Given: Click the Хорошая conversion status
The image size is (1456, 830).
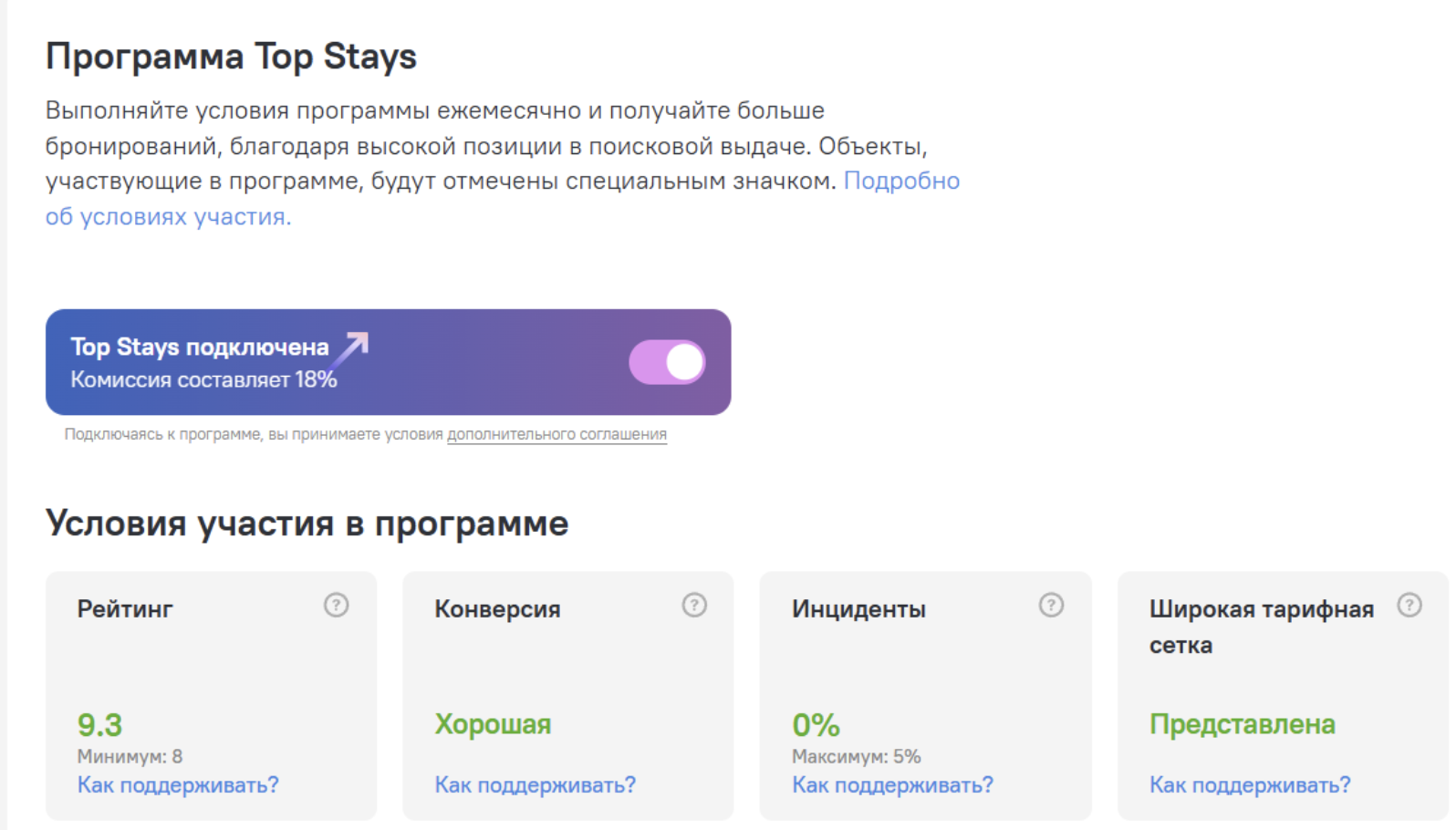Looking at the screenshot, I should pyautogui.click(x=493, y=724).
